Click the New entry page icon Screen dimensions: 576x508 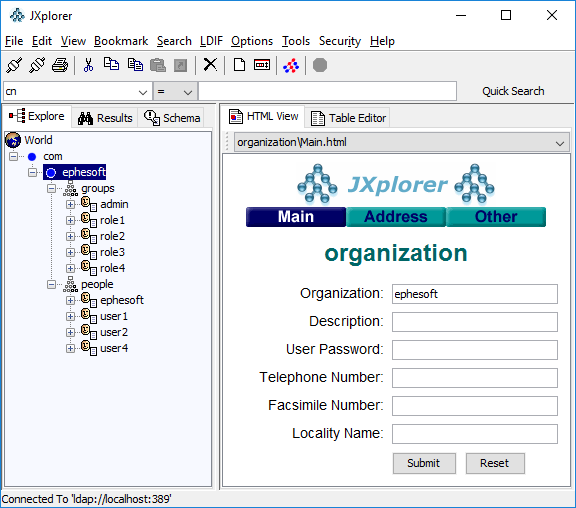[x=239, y=65]
